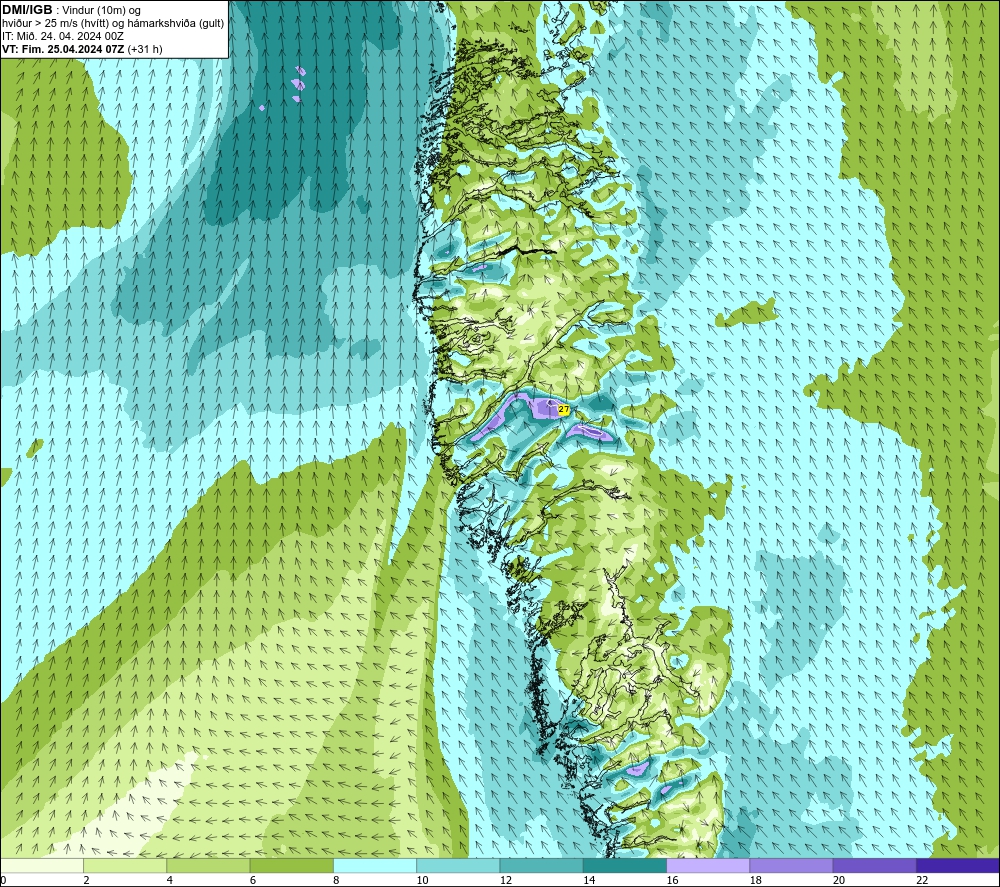
Task: Click the 14–16 m/s legend color block
Action: click(x=625, y=865)
